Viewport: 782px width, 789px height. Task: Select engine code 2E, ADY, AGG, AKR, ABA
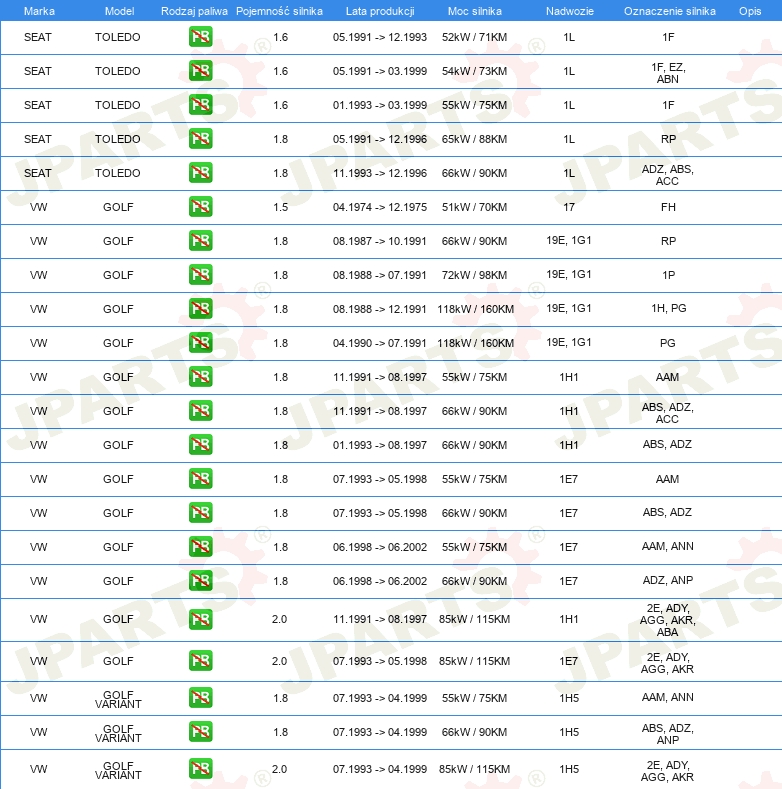coord(668,620)
